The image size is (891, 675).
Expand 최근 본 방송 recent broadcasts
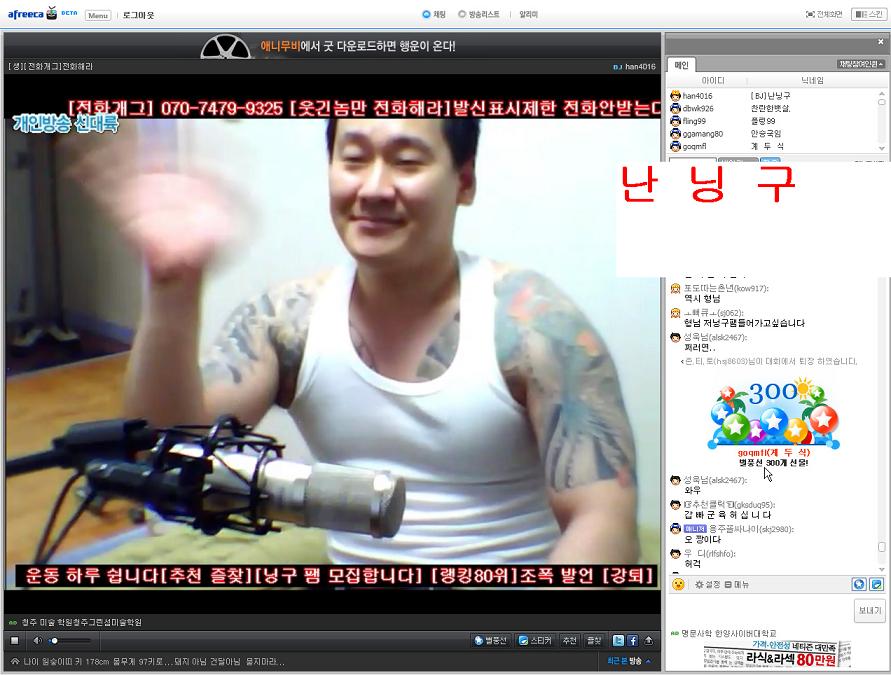point(629,661)
